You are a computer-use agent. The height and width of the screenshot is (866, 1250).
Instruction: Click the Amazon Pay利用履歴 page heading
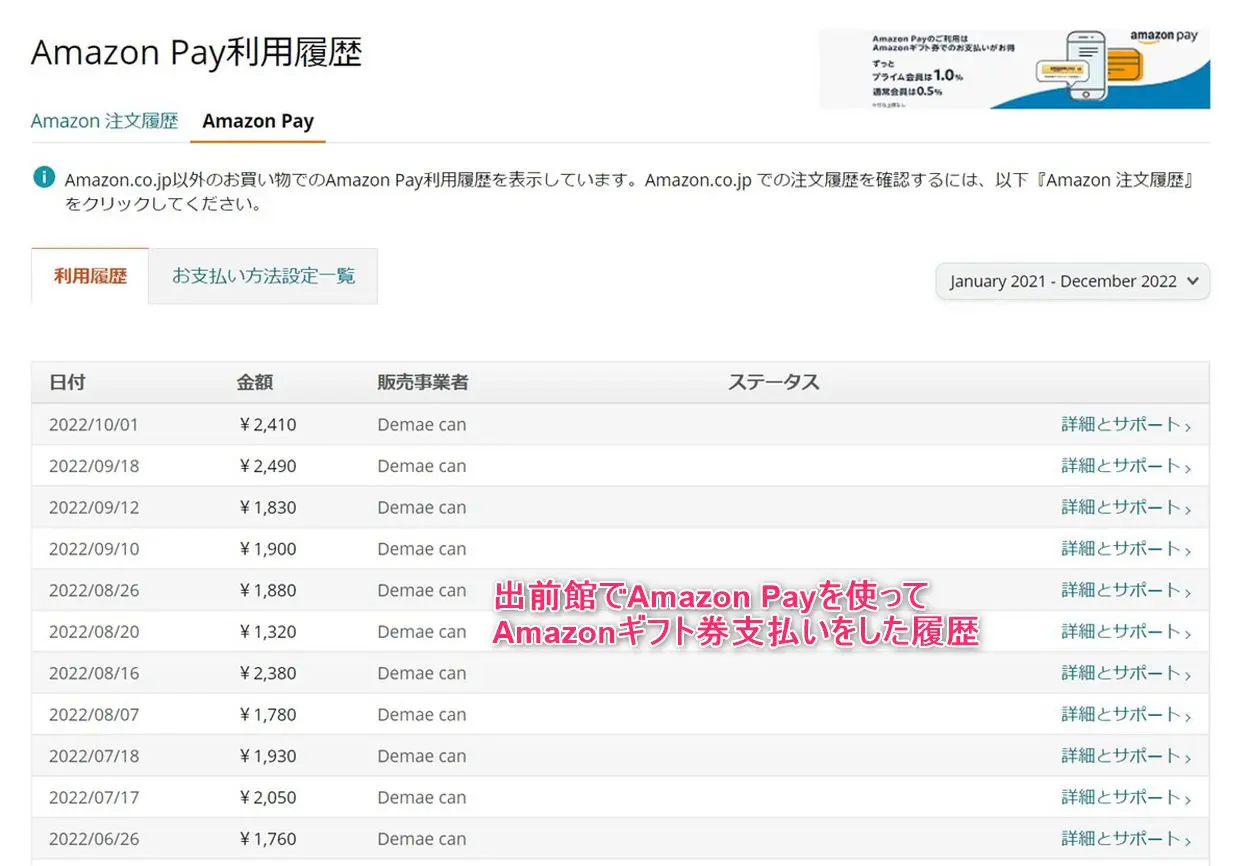(196, 53)
